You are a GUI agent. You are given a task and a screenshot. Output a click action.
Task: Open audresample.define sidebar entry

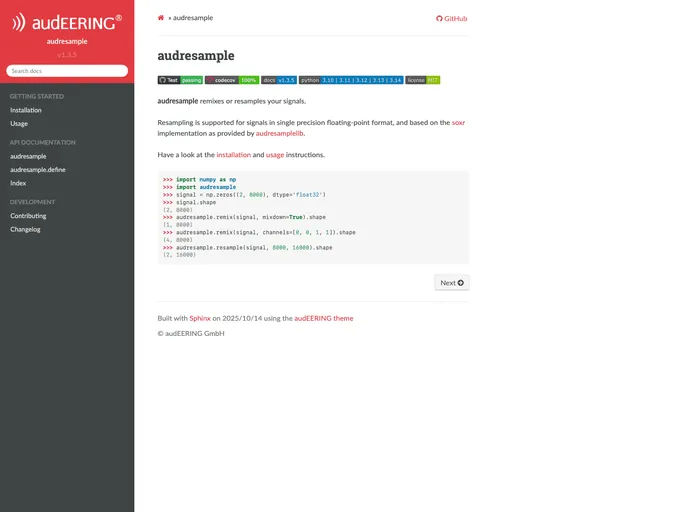38,170
